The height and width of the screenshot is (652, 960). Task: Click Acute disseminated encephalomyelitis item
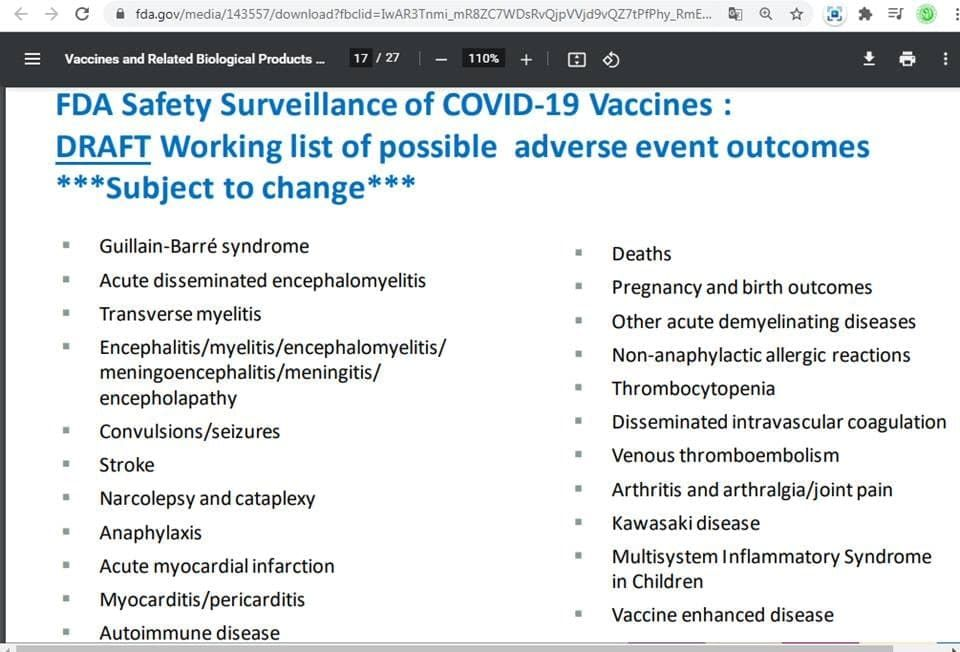[x=262, y=280]
